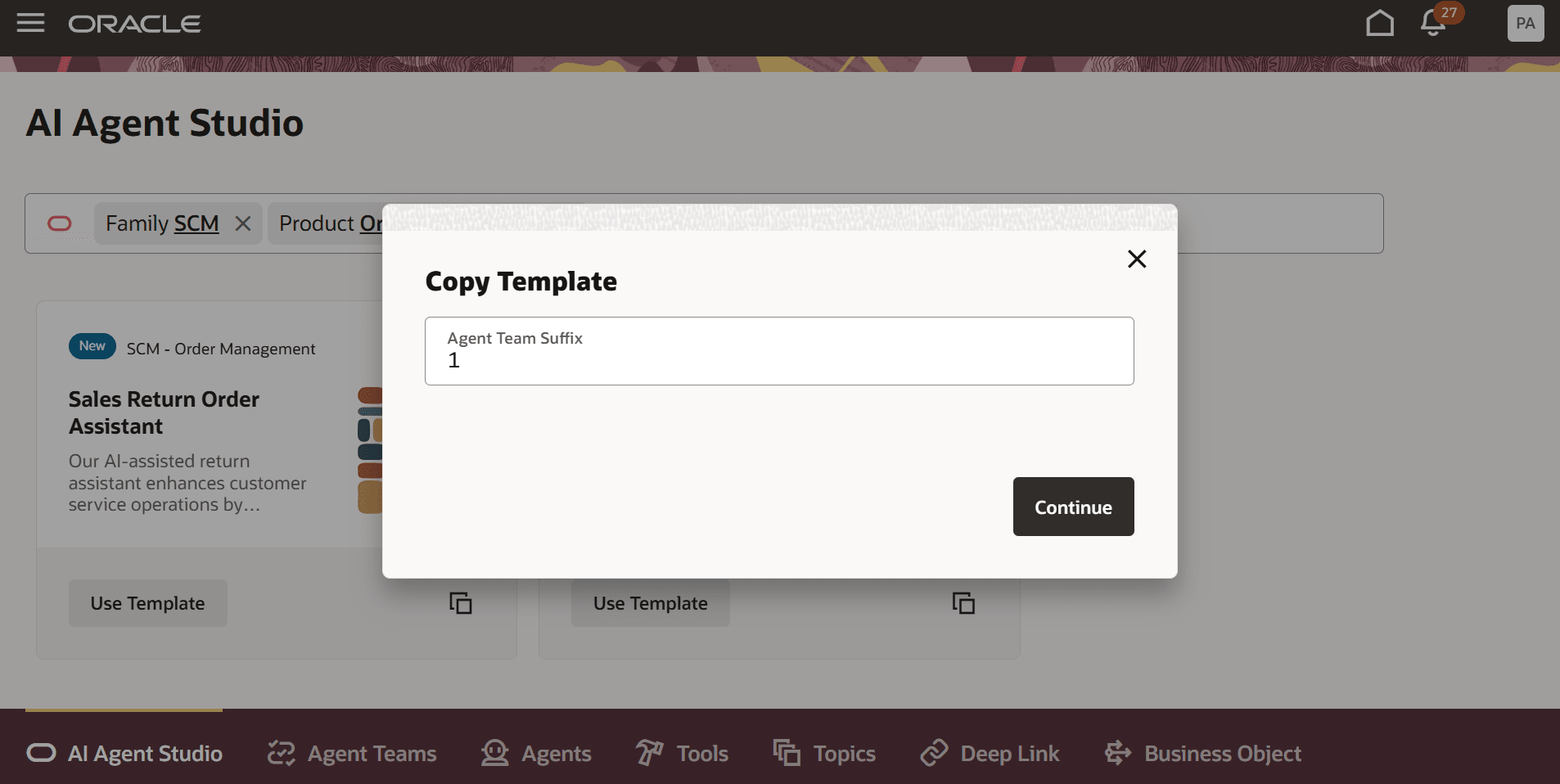Remove the Family SCM filter chip
1560x784 pixels.
point(243,223)
